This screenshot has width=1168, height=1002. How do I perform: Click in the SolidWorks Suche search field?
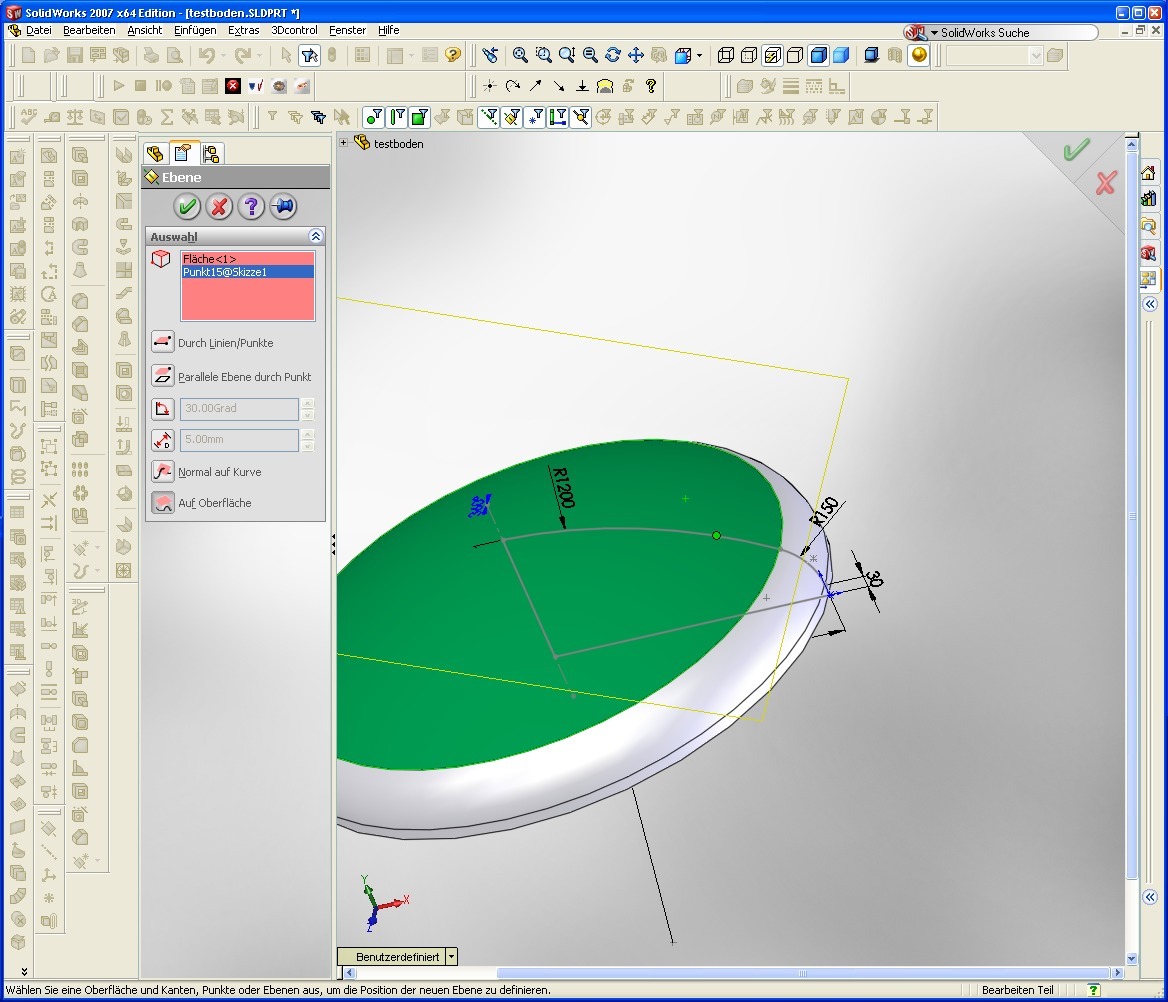[x=1010, y=32]
